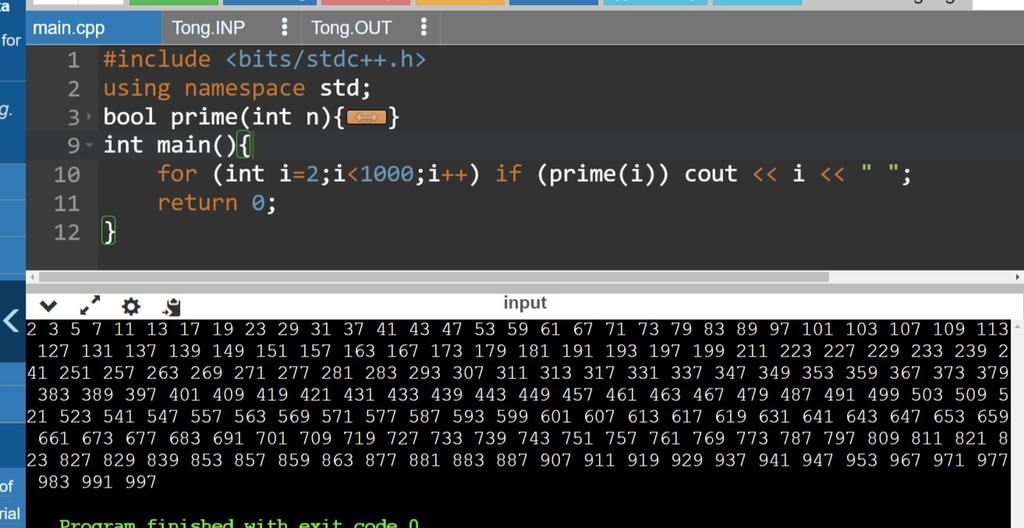Click line number 12 in the gutter
The image size is (1024, 528).
(x=67, y=232)
